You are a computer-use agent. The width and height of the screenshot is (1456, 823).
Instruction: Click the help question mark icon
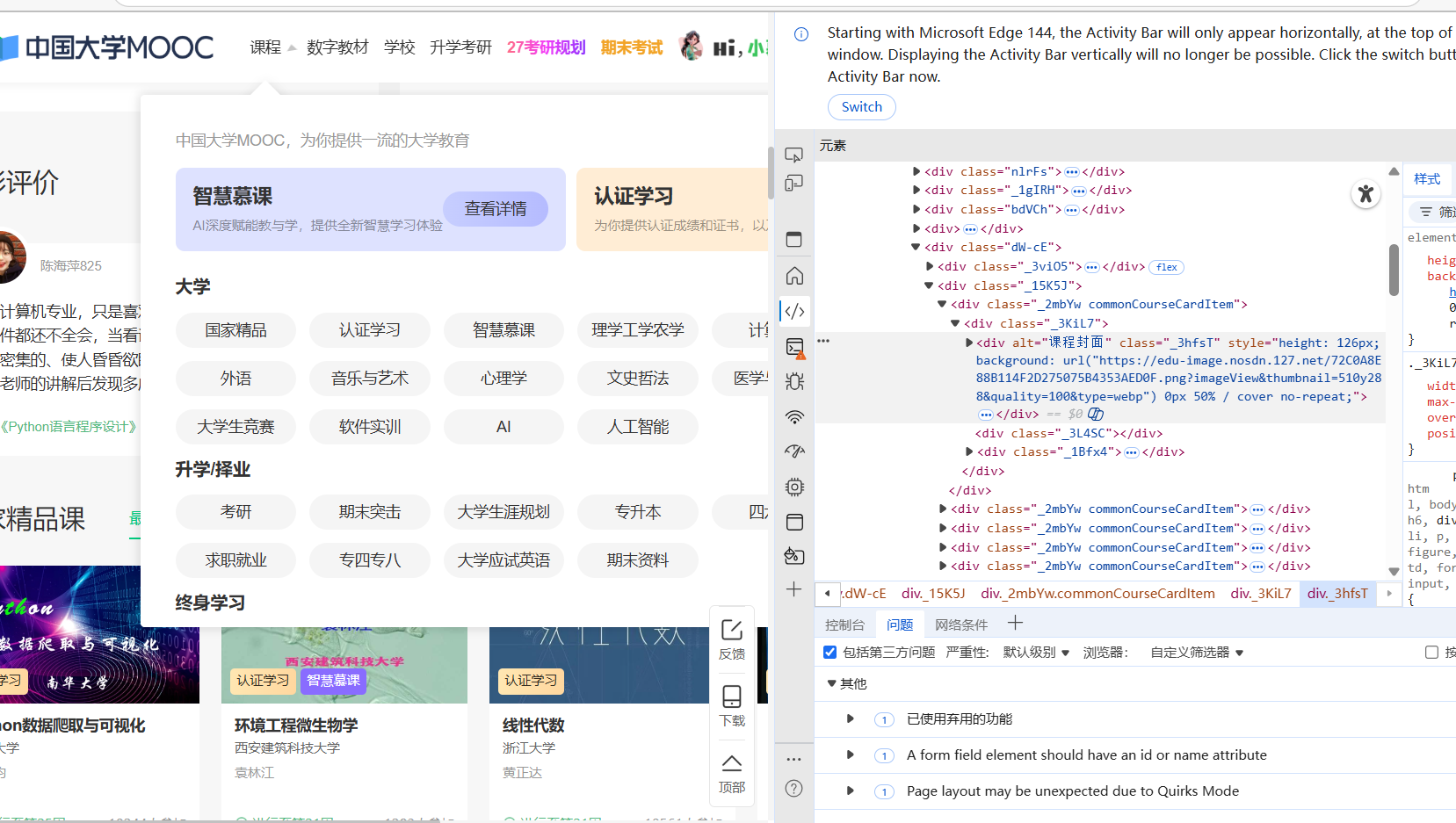(x=794, y=788)
